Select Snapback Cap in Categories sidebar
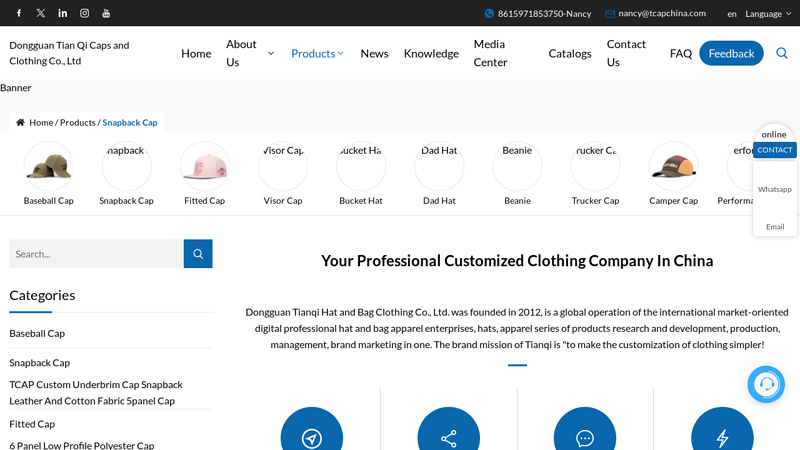 [x=39, y=363]
